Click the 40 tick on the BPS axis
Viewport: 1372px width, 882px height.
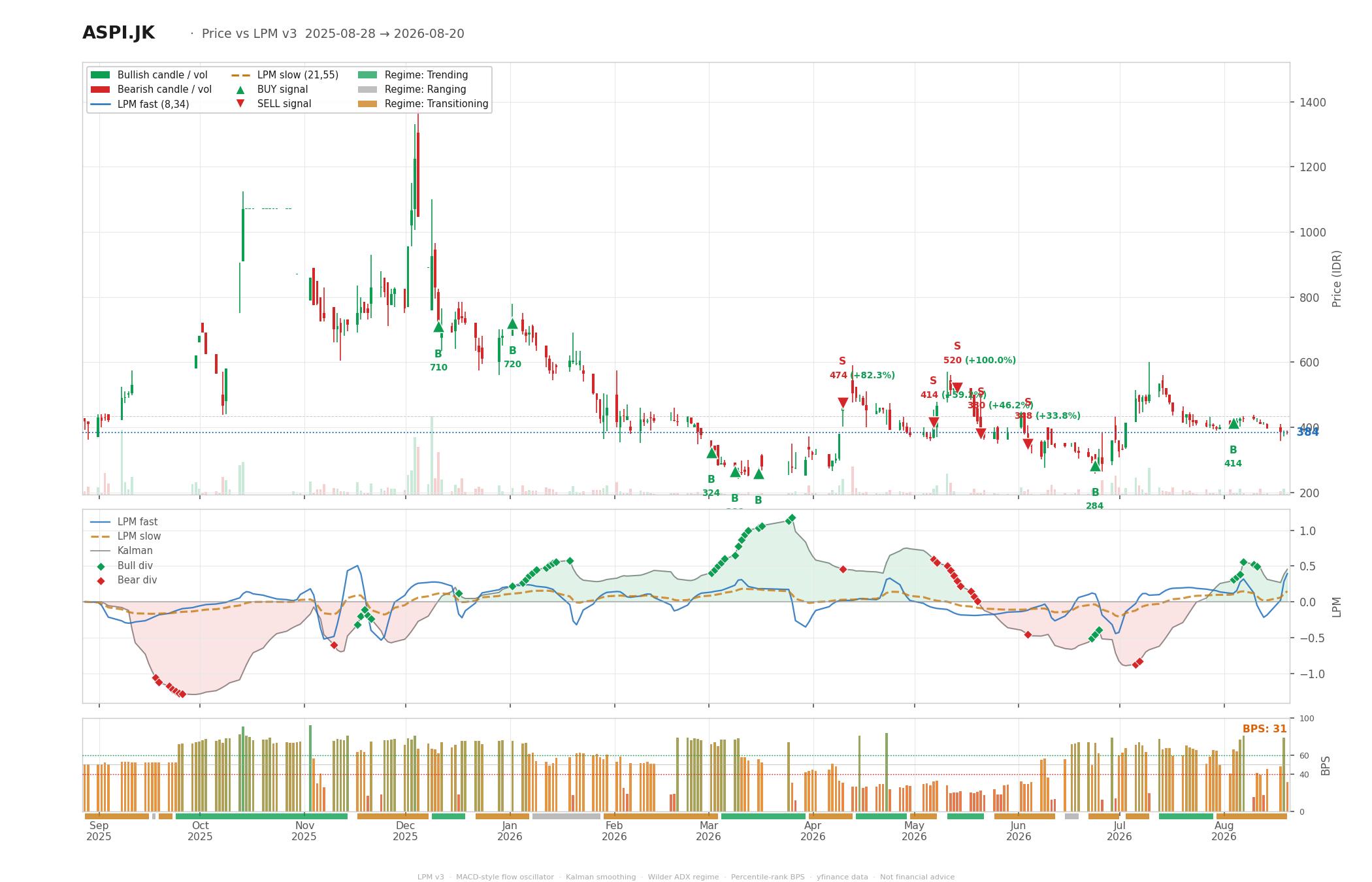tap(1304, 775)
